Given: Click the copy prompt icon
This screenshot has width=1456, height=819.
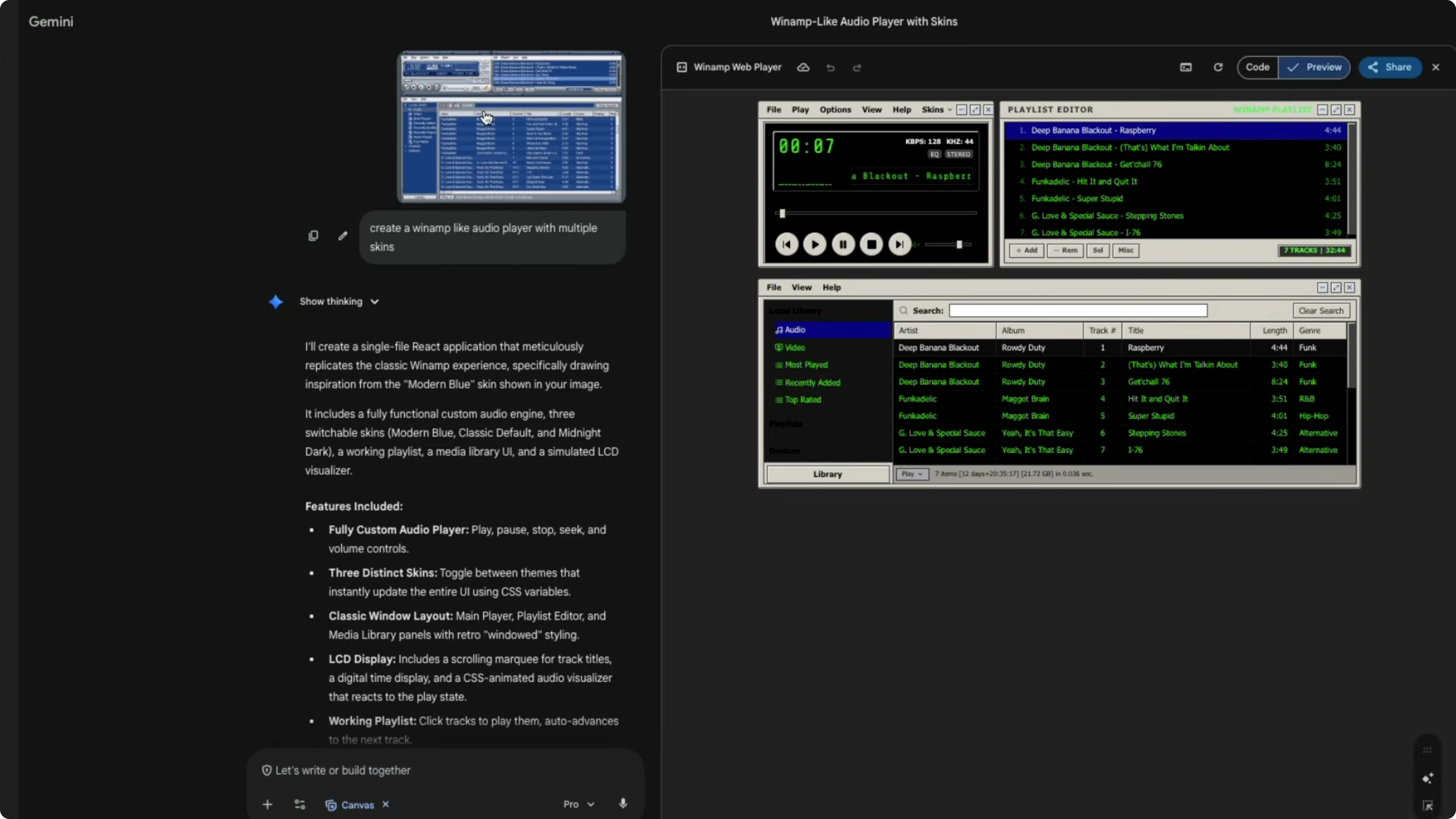Looking at the screenshot, I should (313, 236).
